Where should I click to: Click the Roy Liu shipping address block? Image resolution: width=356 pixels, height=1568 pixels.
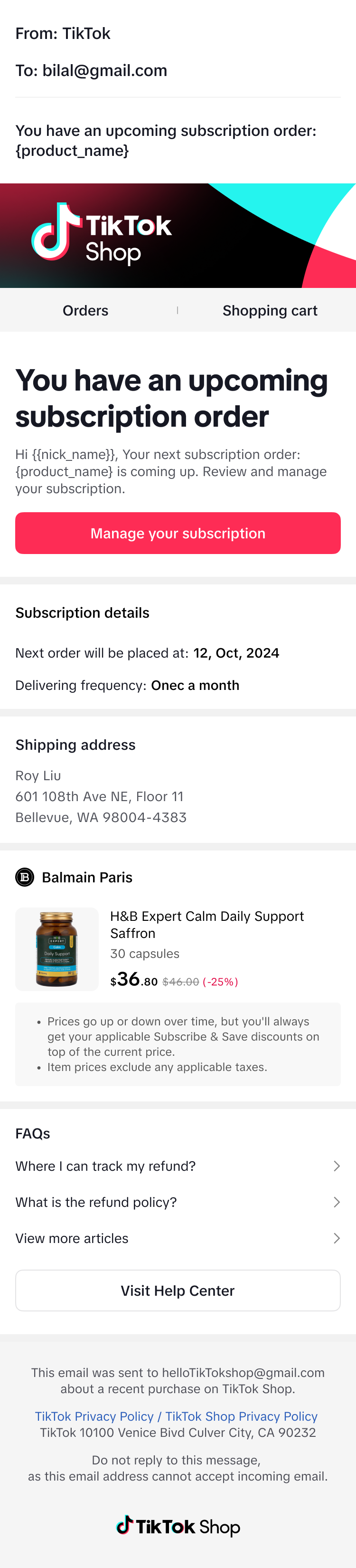pos(101,796)
